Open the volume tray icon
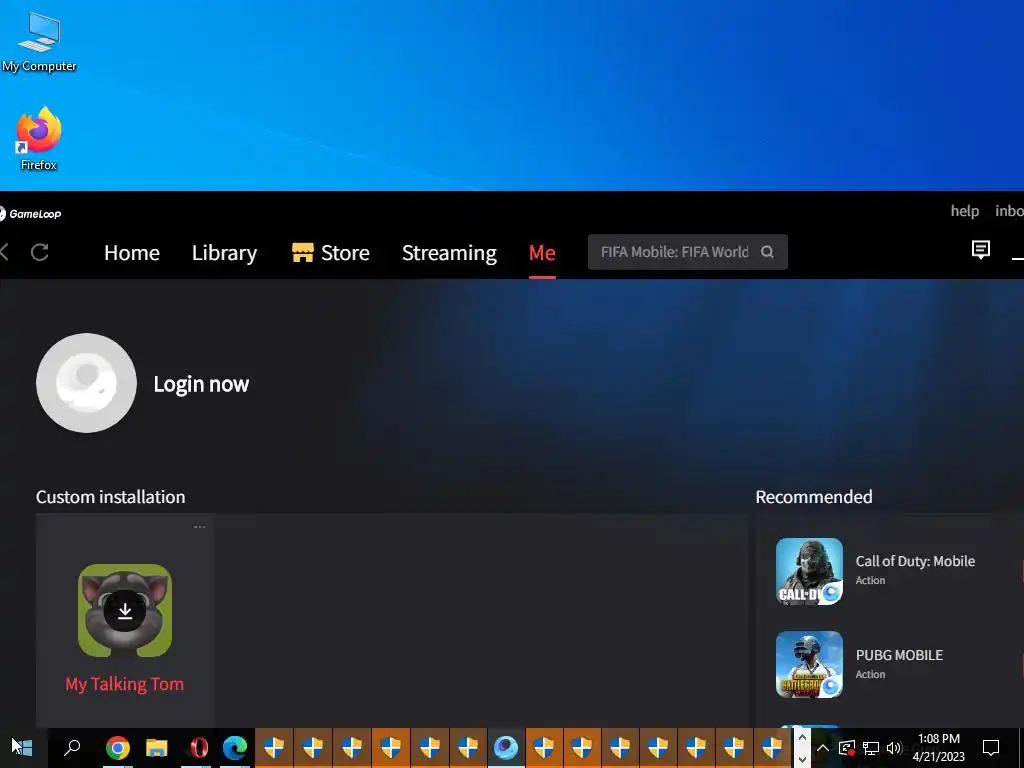 (x=894, y=748)
